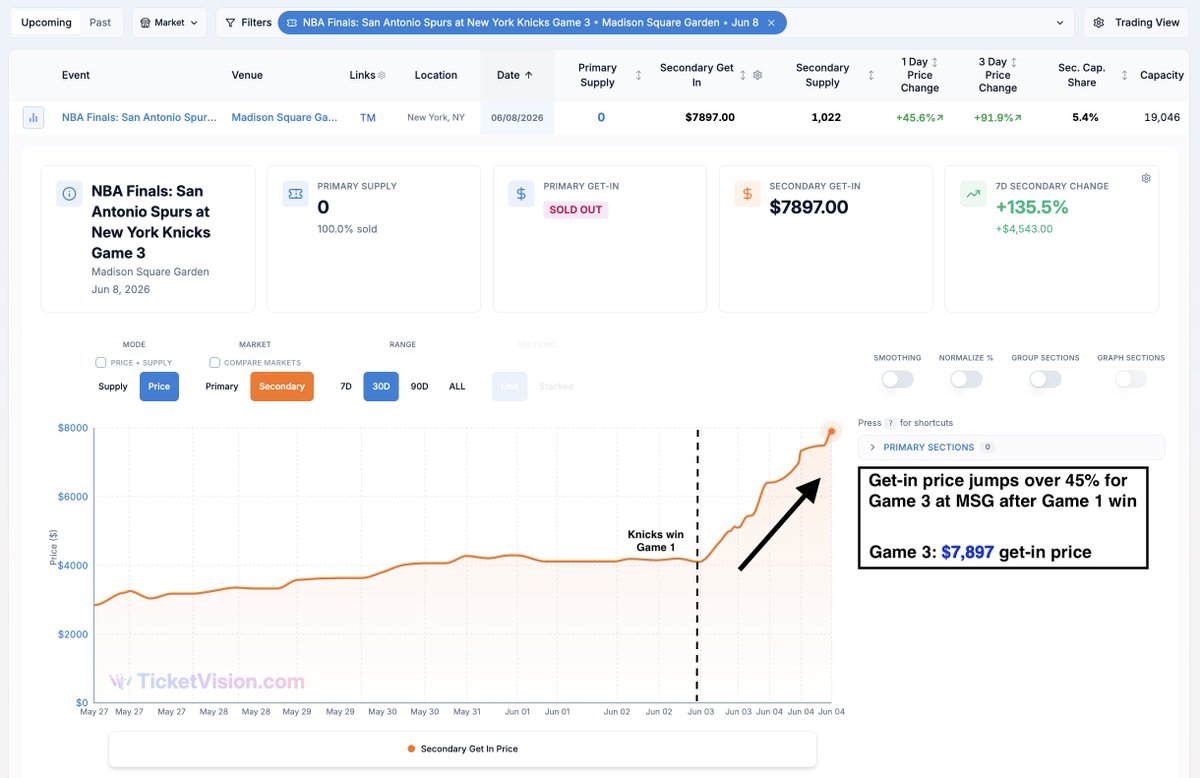Enable the Compare Markets checkbox
1200x778 pixels.
[214, 362]
